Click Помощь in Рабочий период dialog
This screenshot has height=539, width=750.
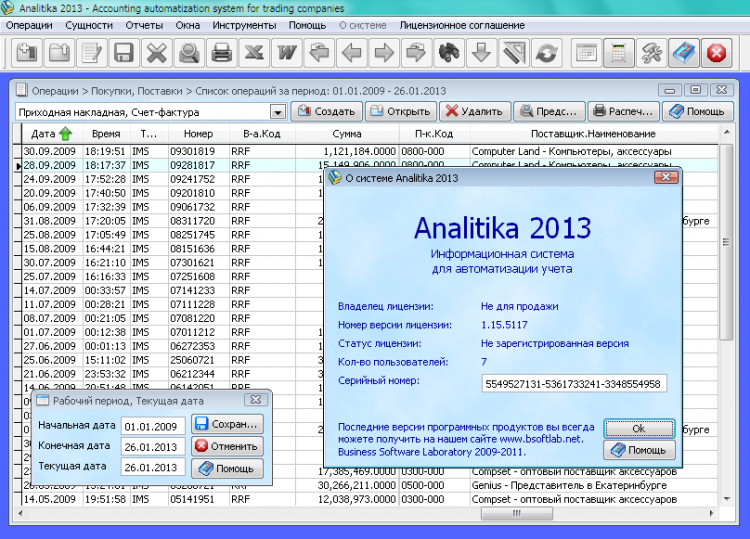pos(227,468)
